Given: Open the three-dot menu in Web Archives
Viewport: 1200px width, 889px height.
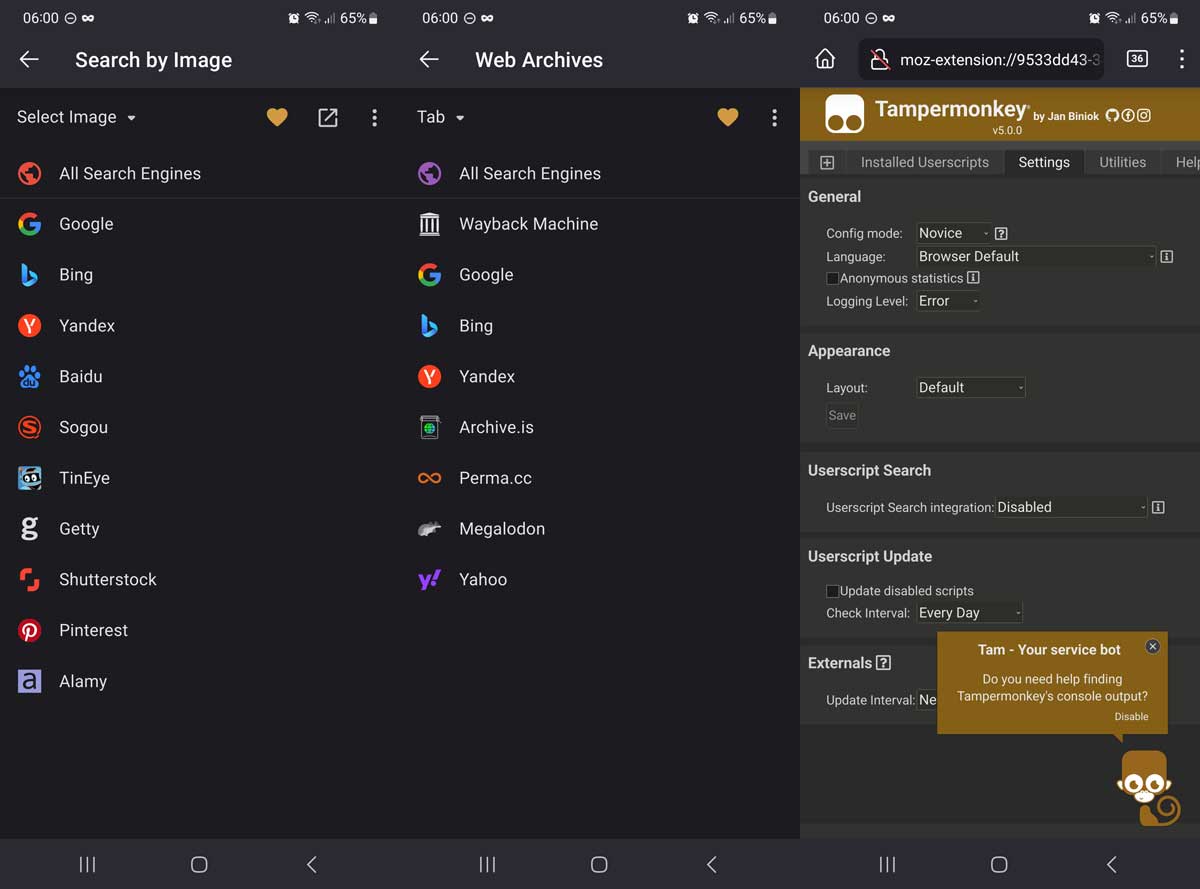Looking at the screenshot, I should [774, 118].
